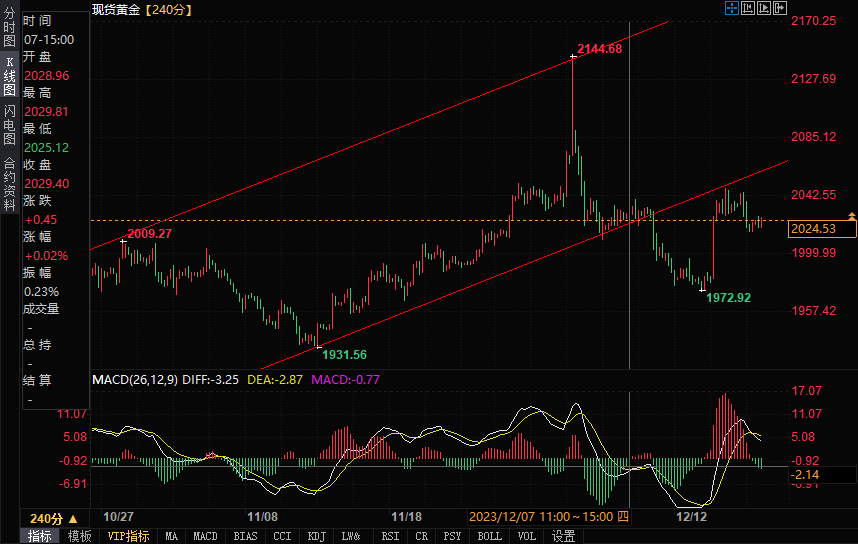The image size is (858, 544).
Task: Select the 模板 tab at bottom
Action: 80,536
